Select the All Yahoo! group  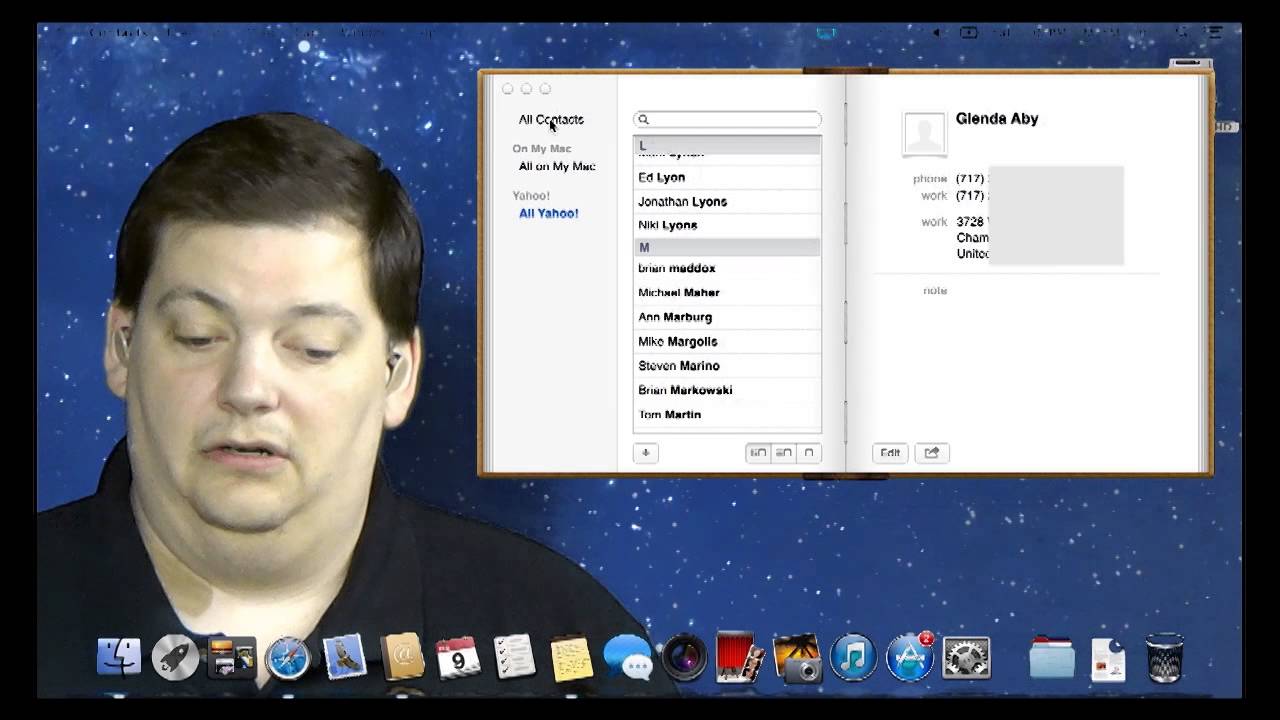tap(548, 213)
